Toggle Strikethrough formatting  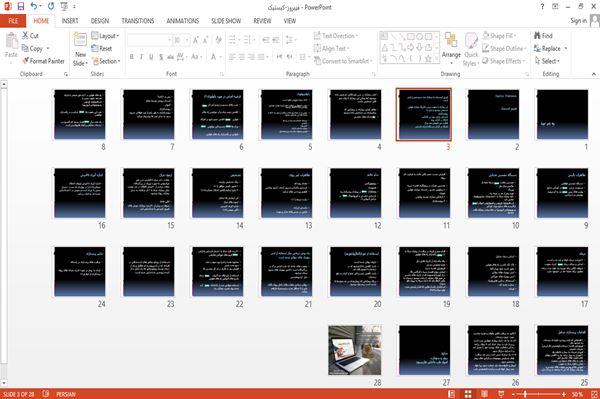click(171, 57)
